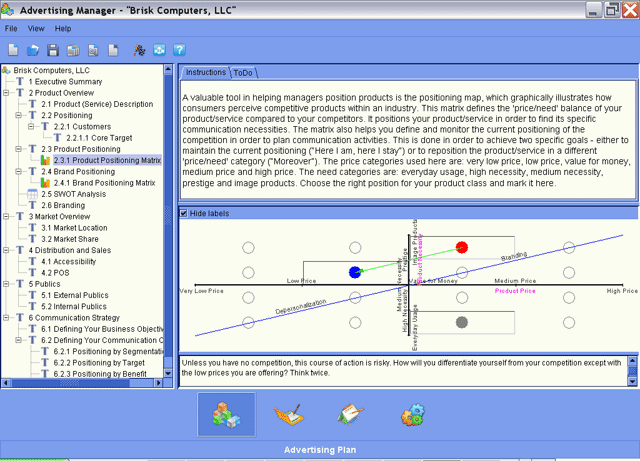
Task: Select empty circle directly above the gray dot
Action: point(462,298)
